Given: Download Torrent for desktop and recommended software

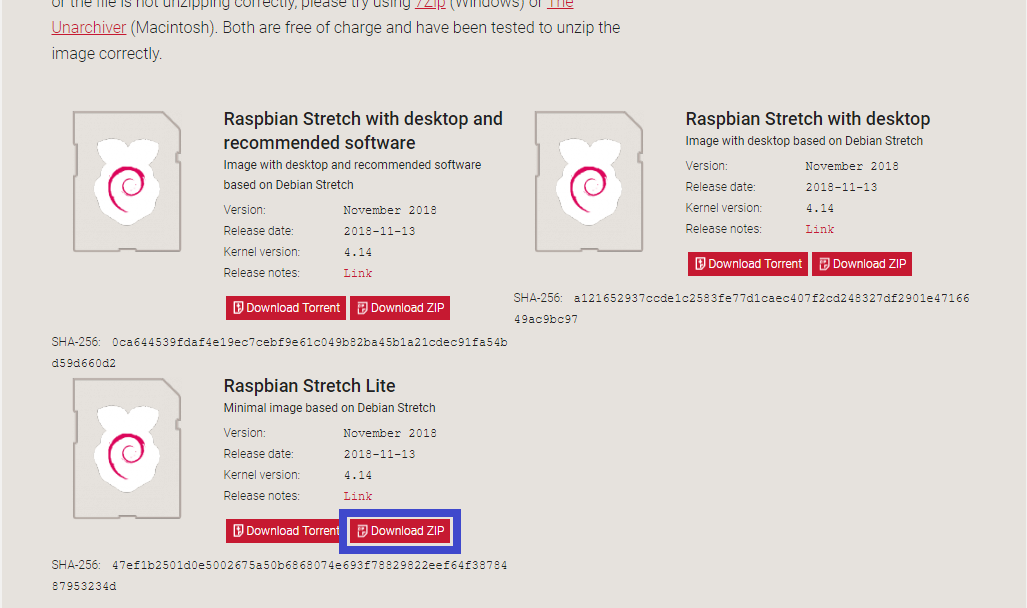Looking at the screenshot, I should (x=286, y=308).
